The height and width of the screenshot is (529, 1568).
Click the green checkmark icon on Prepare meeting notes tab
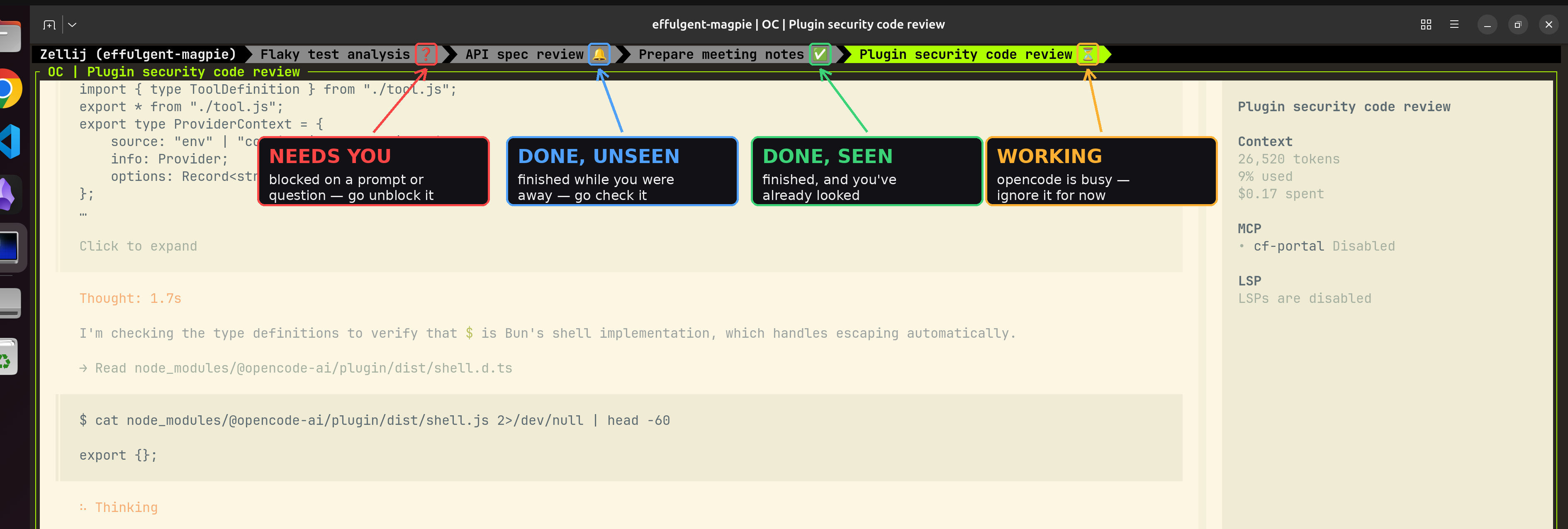tap(820, 54)
